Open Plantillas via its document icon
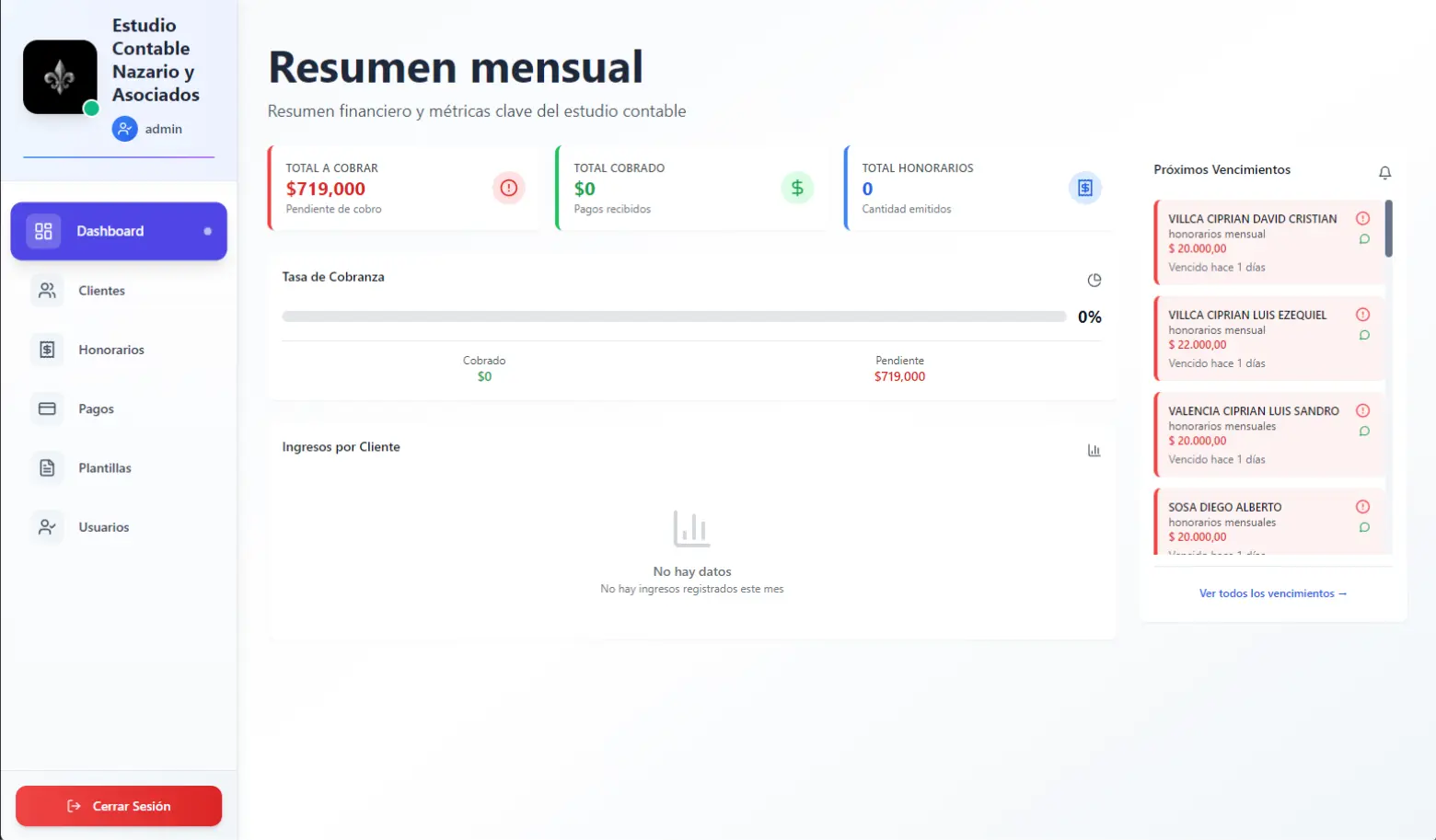This screenshot has width=1436, height=840. (x=47, y=467)
